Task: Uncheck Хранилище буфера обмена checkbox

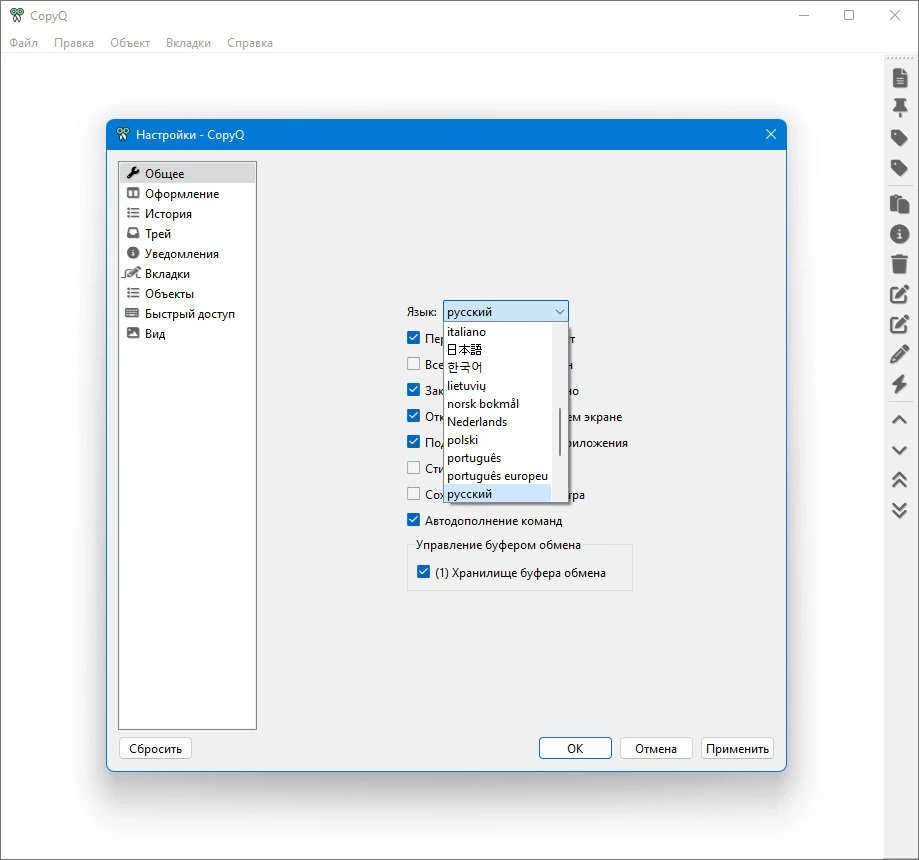Action: tap(423, 572)
